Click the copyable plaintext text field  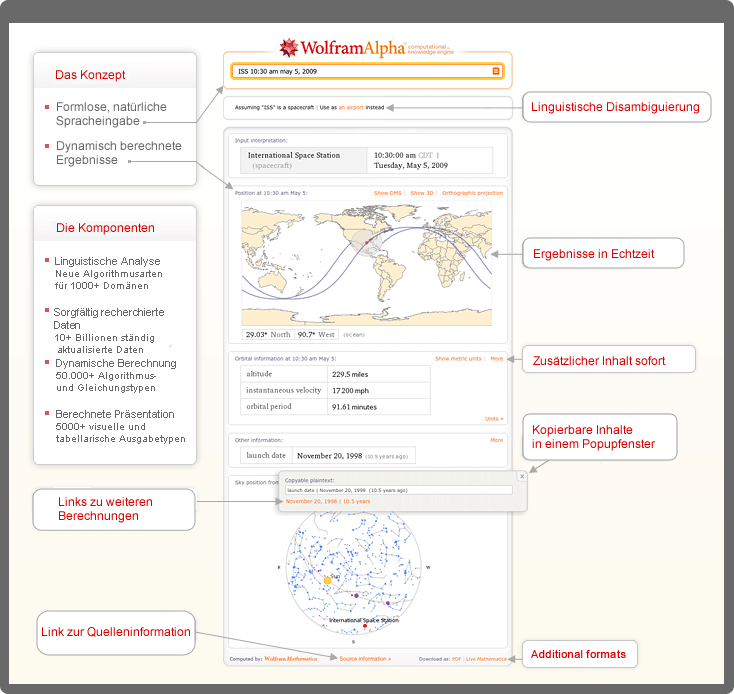[398, 490]
